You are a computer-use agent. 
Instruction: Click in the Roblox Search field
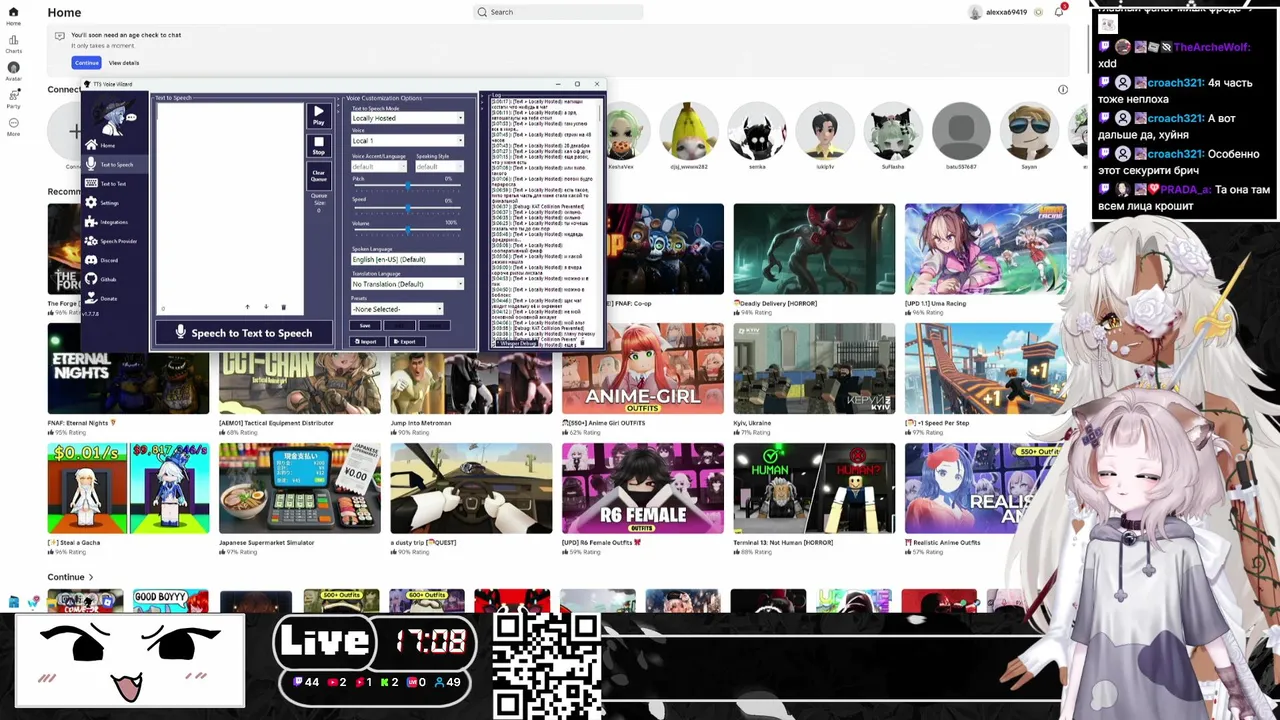click(x=558, y=12)
